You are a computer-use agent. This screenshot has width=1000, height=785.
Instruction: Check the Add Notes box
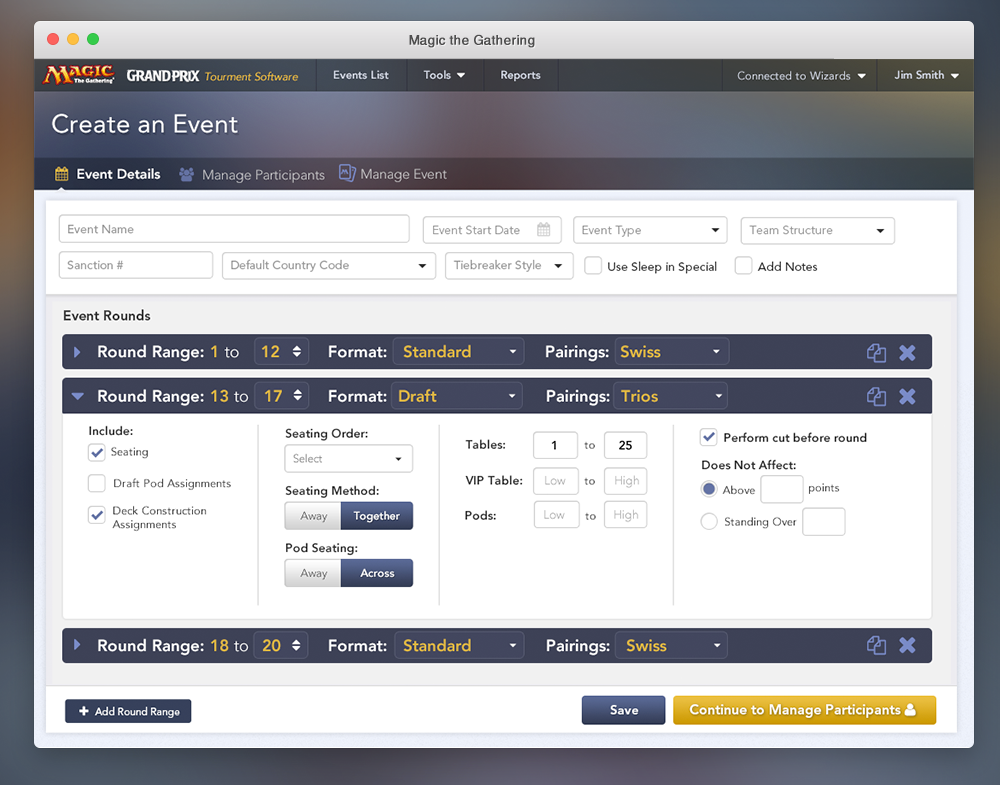coord(743,265)
